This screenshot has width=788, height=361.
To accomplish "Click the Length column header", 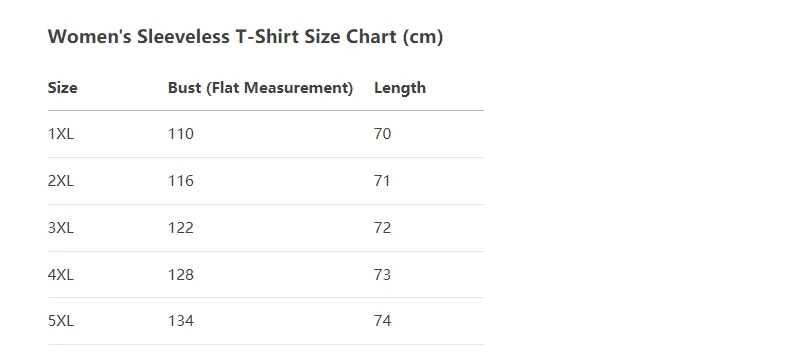I will pos(400,88).
